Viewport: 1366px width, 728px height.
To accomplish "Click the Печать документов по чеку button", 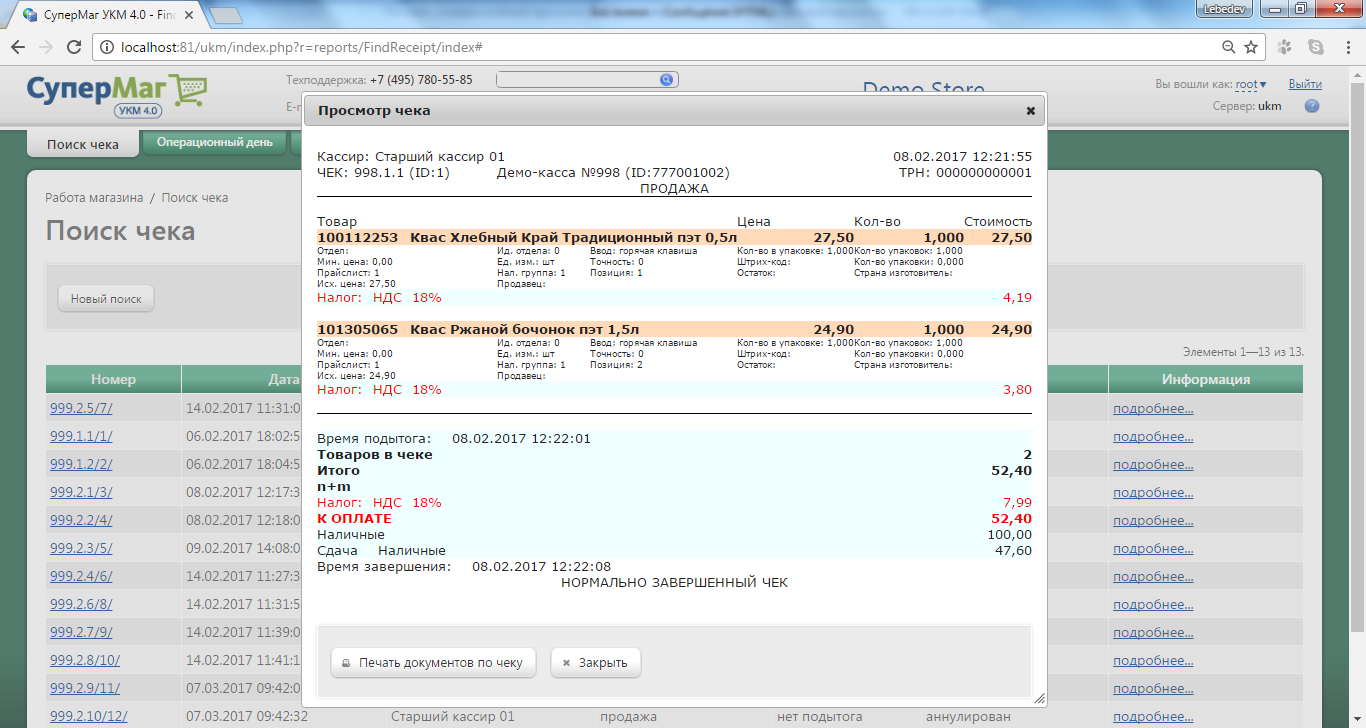I will [x=433, y=662].
